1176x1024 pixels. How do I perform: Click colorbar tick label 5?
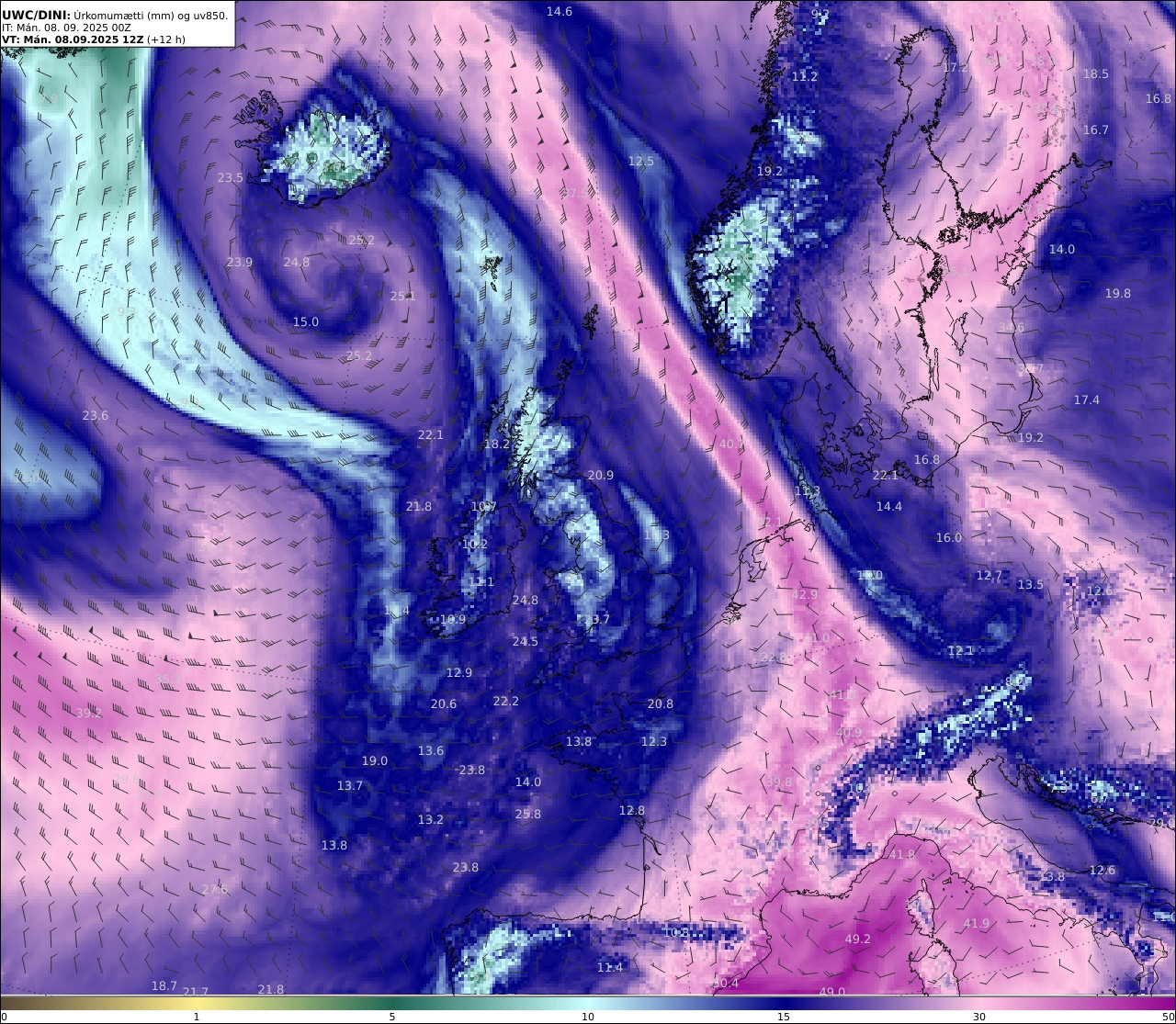(x=392, y=1017)
